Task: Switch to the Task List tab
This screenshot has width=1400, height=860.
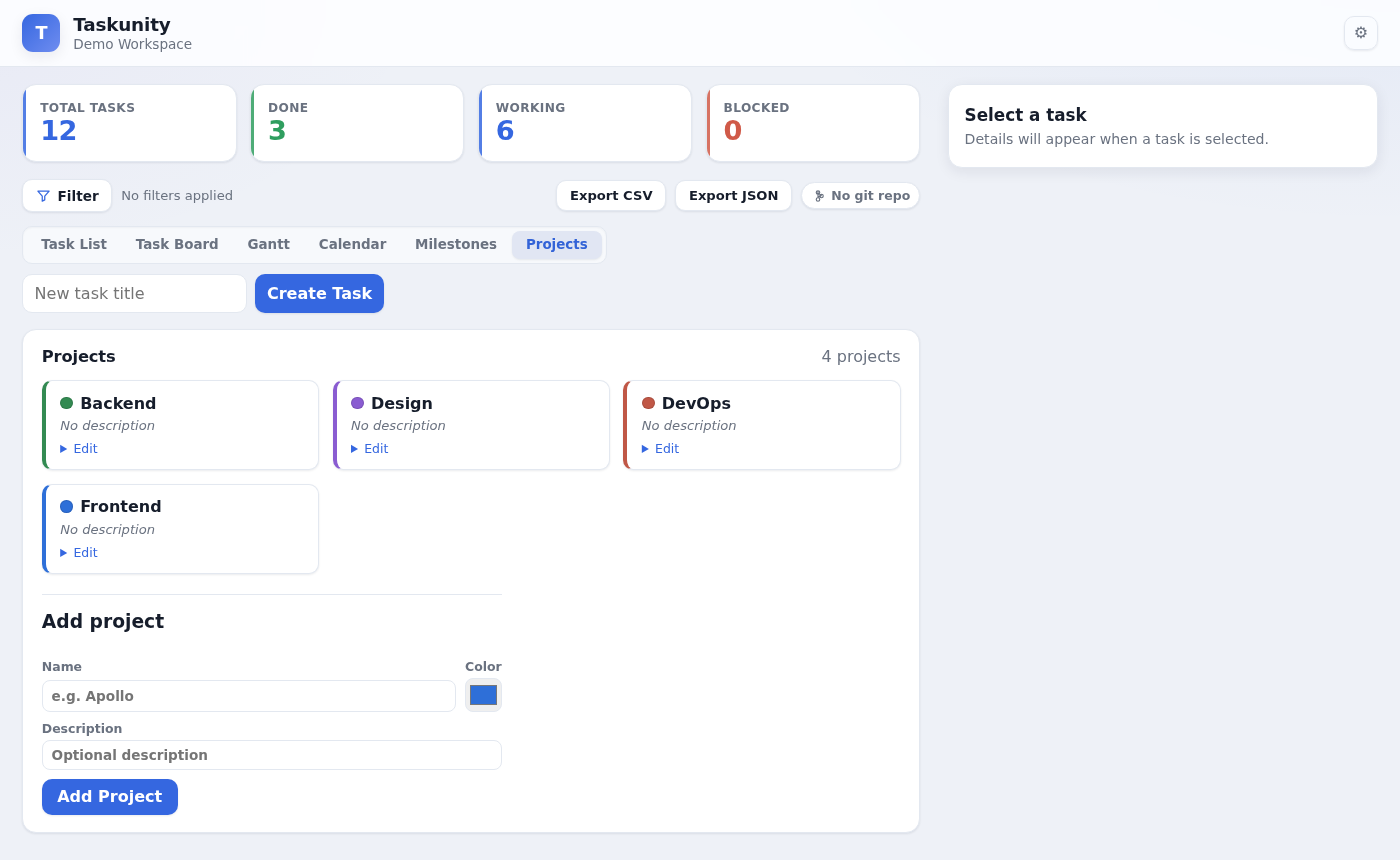Action: [74, 245]
